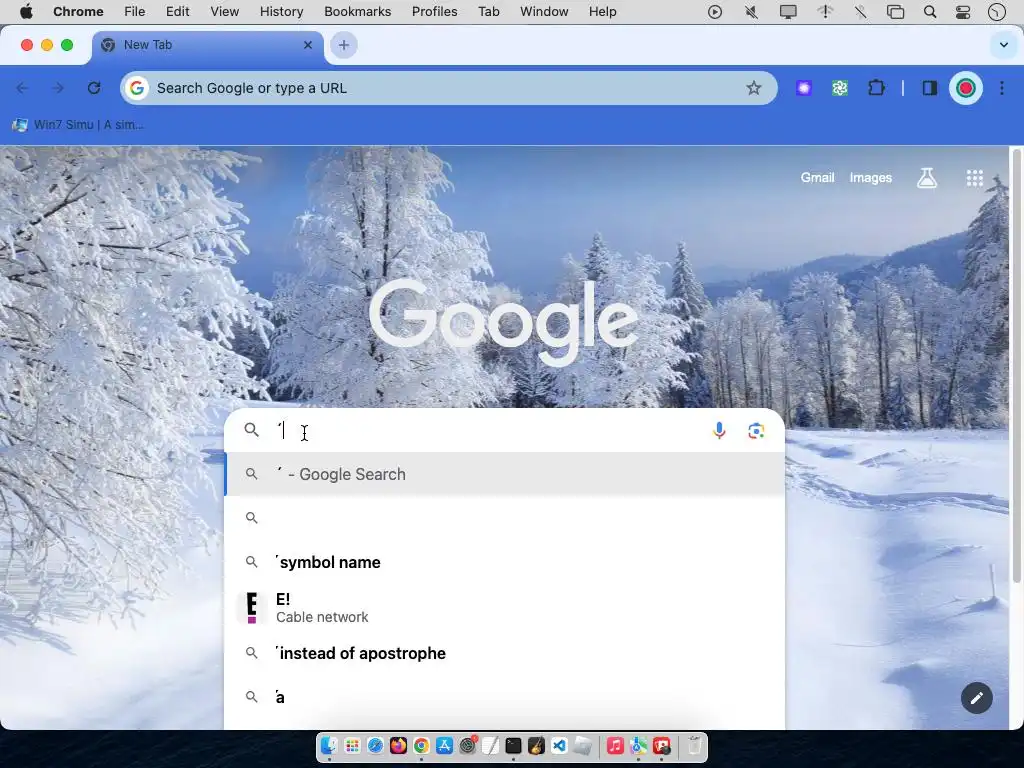Viewport: 1024px width, 768px height.
Task: Open the Win7 Simu bookmark
Action: pos(78,125)
